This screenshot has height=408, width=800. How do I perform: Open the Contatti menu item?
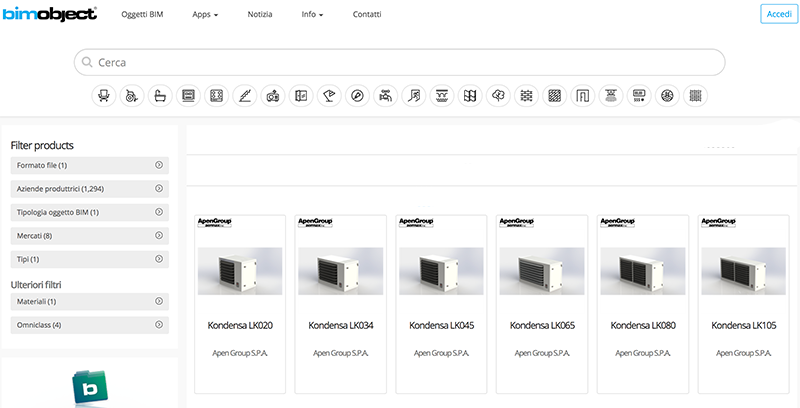pyautogui.click(x=367, y=14)
